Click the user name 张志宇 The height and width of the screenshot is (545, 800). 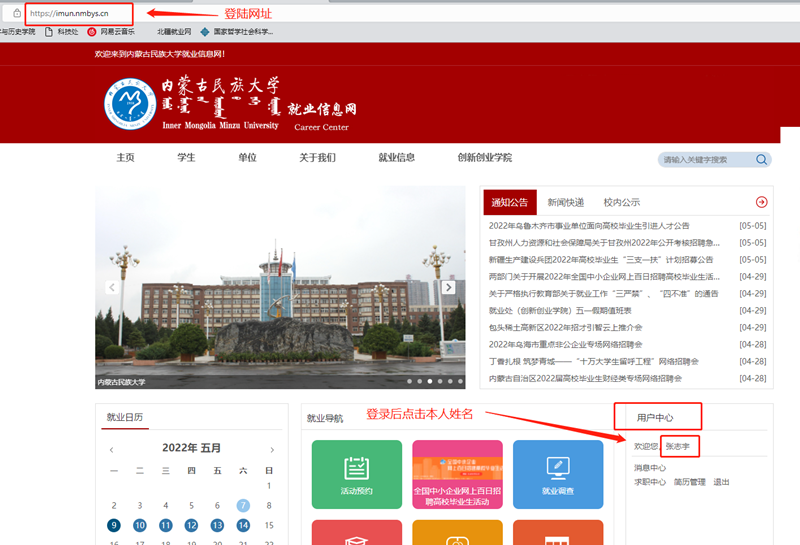pos(678,447)
